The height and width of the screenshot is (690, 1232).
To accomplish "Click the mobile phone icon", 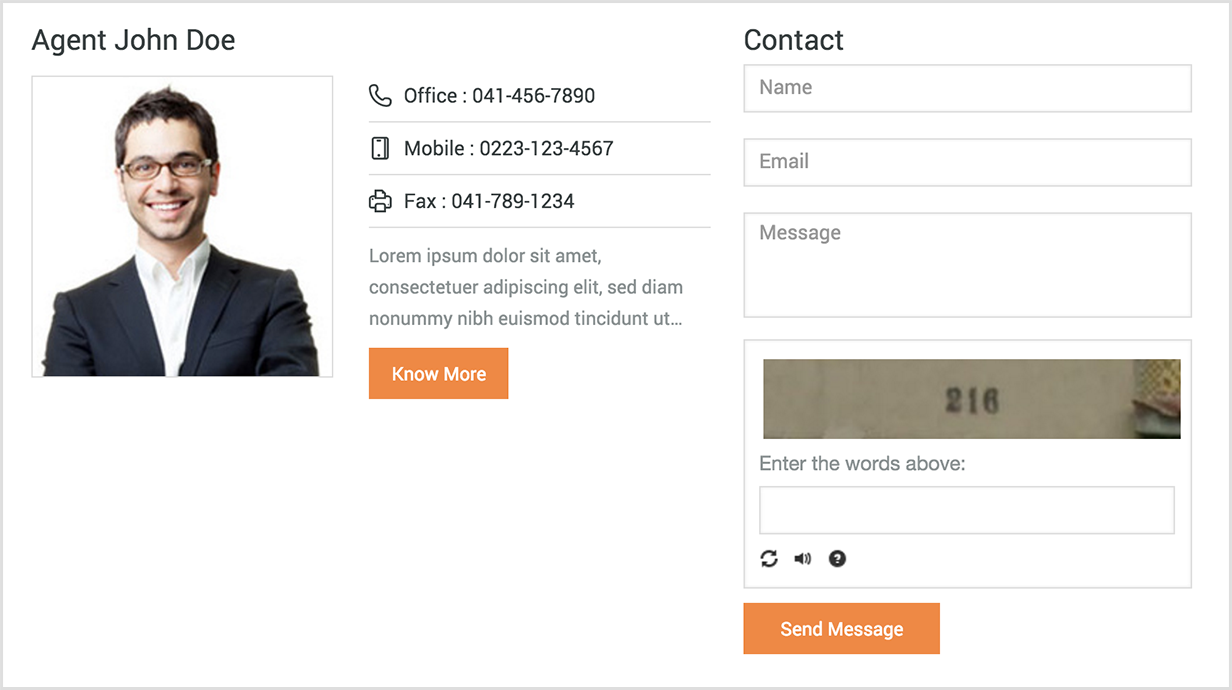I will 380,148.
